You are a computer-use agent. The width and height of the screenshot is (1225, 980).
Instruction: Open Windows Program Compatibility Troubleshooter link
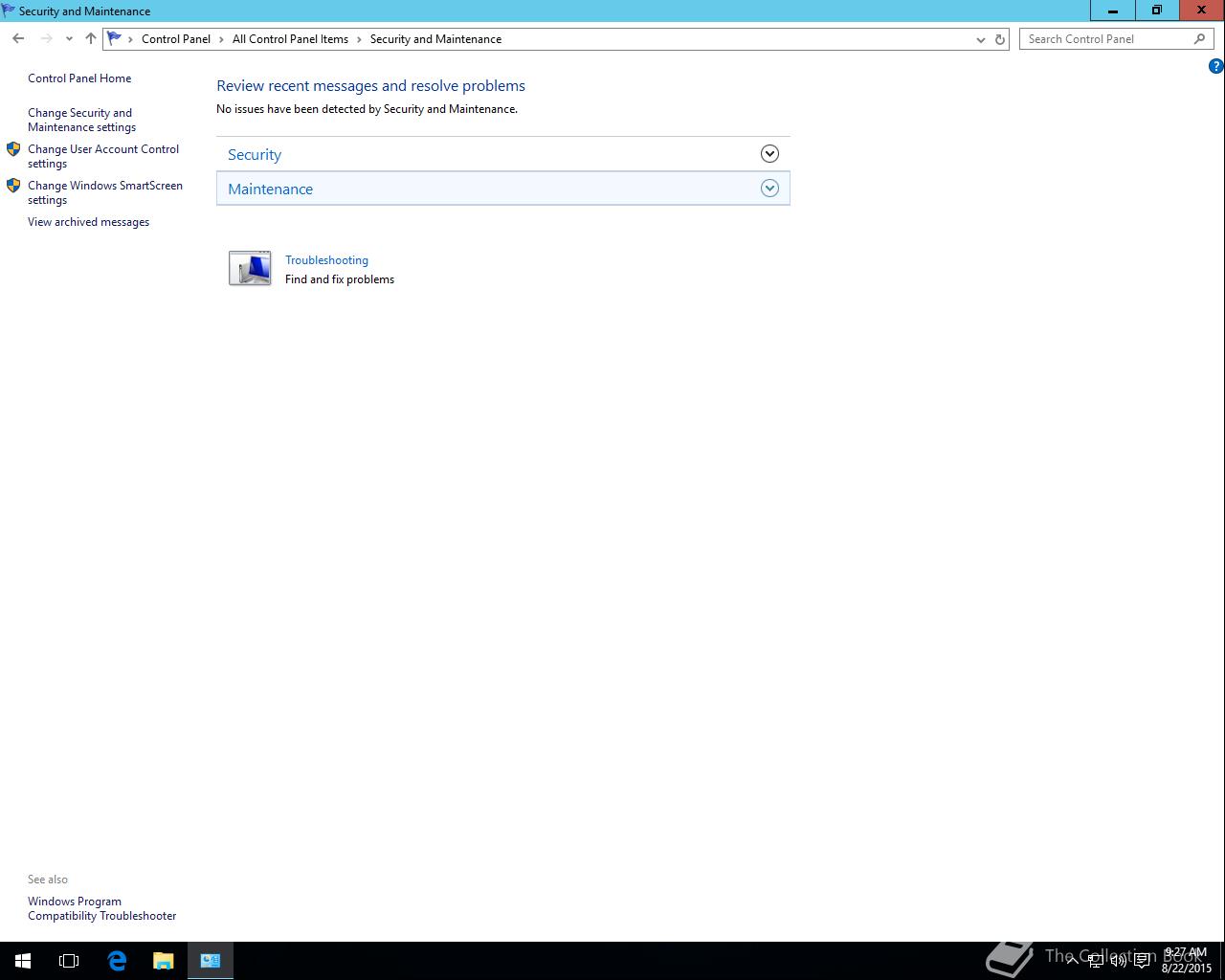pos(101,908)
